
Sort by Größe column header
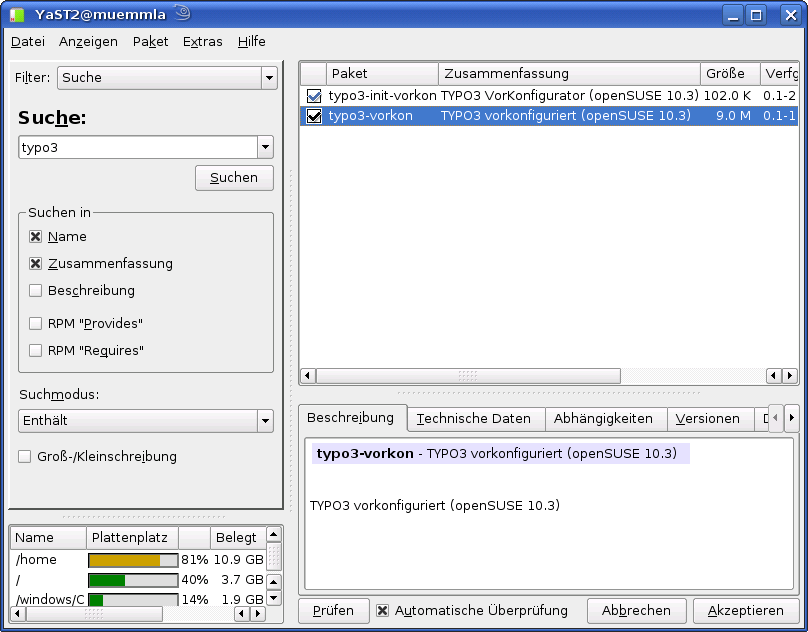coord(730,74)
